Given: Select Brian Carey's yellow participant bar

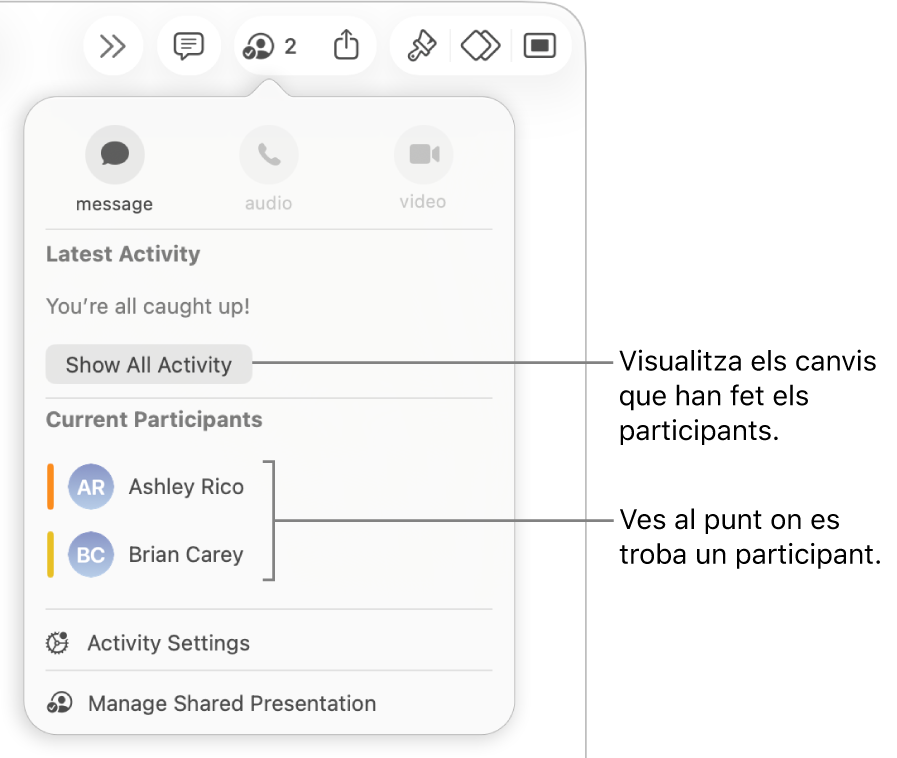Looking at the screenshot, I should pos(49,555).
